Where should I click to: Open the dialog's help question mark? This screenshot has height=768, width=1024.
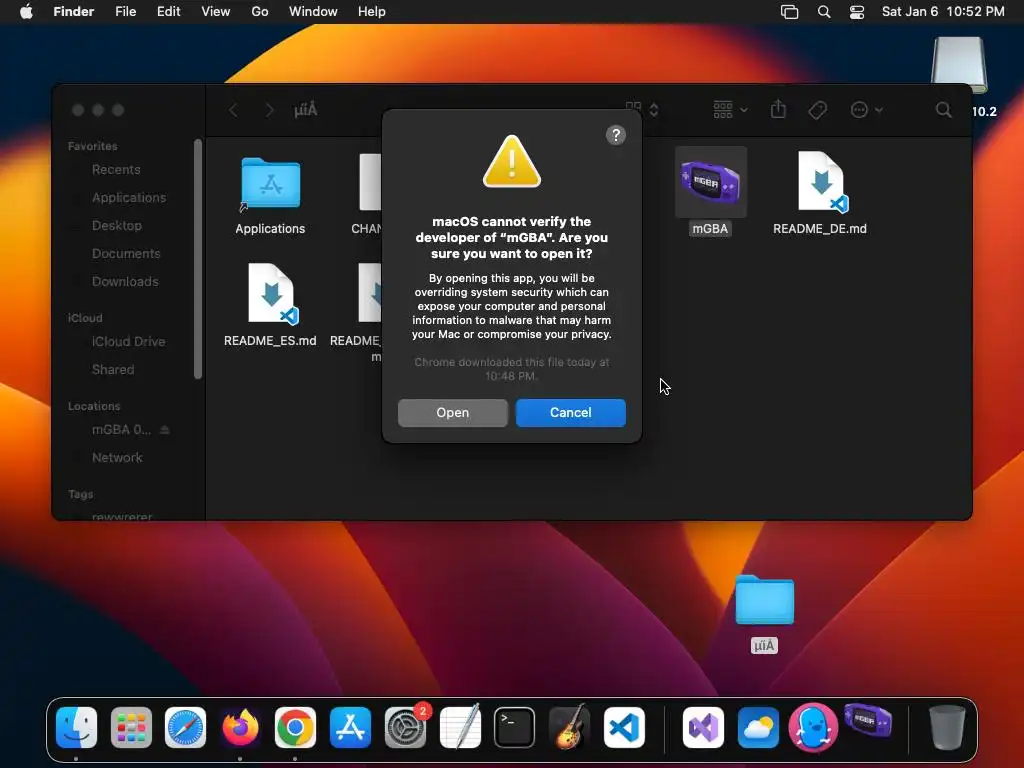point(616,135)
